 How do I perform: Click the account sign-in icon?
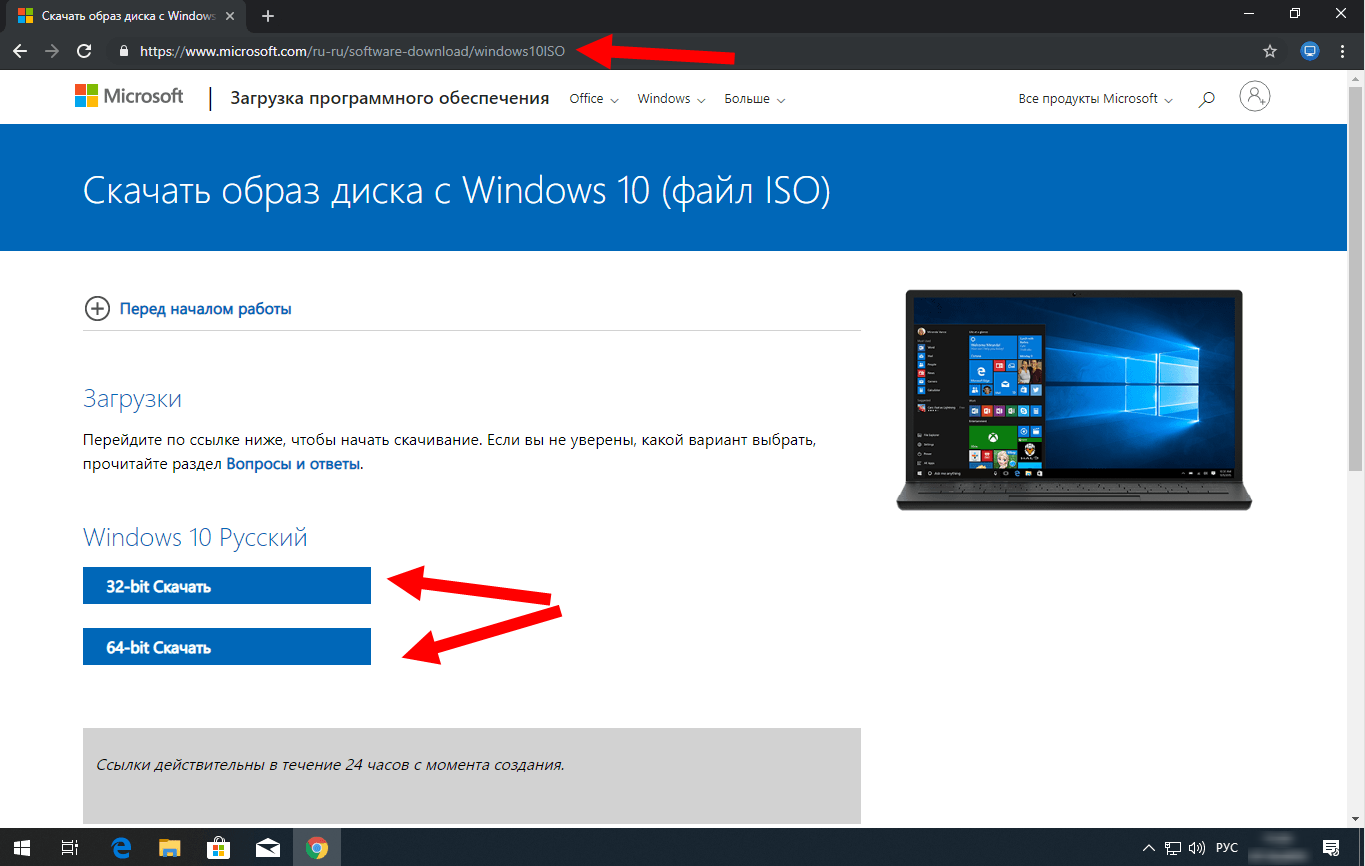1254,96
